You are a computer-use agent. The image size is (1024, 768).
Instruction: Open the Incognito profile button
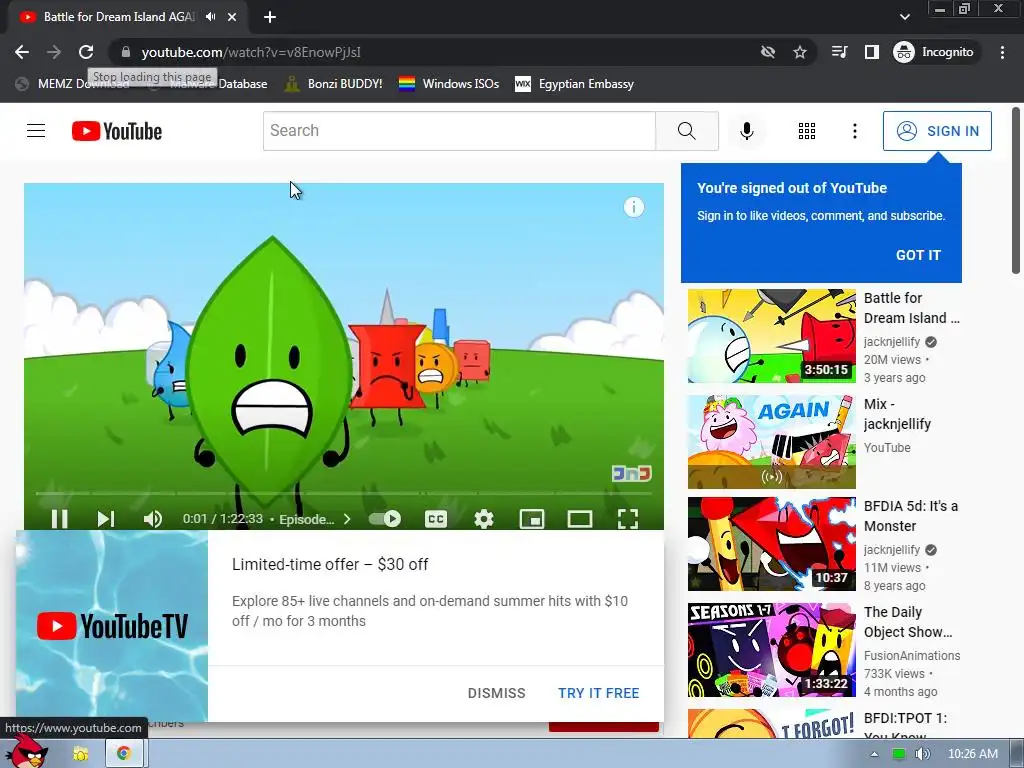[x=934, y=52]
